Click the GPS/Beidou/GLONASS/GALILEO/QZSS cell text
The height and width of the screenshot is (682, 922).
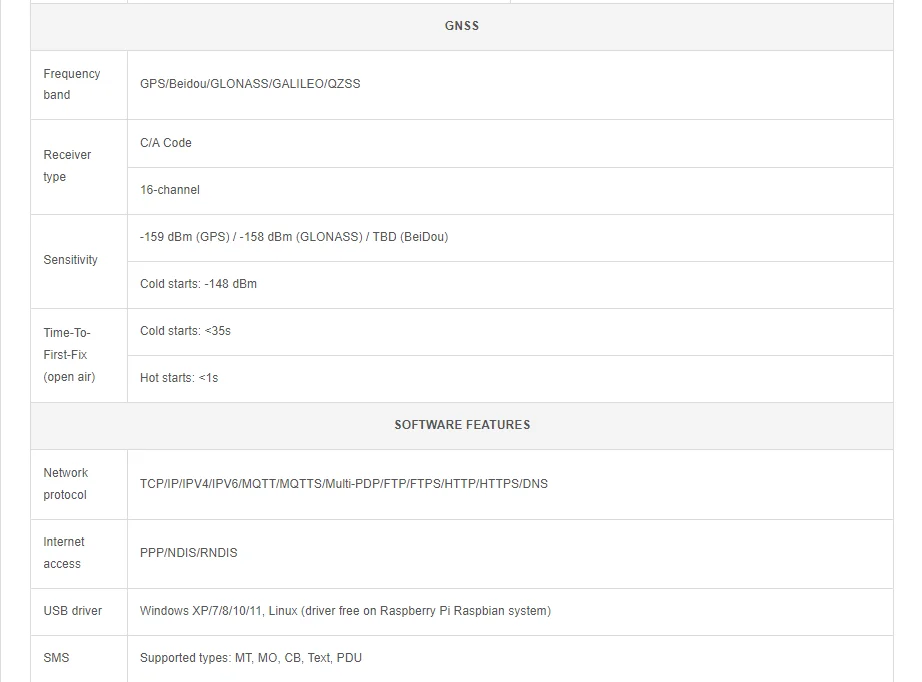coord(250,84)
